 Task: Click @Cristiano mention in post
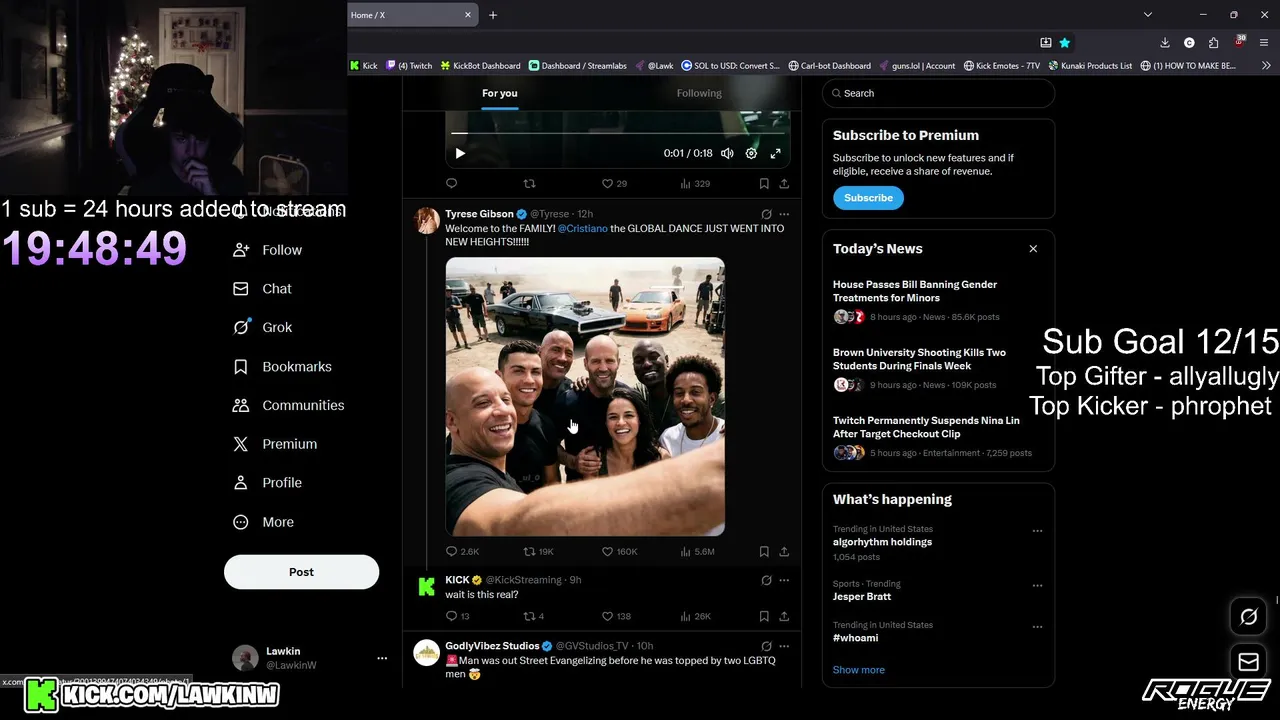coord(583,228)
